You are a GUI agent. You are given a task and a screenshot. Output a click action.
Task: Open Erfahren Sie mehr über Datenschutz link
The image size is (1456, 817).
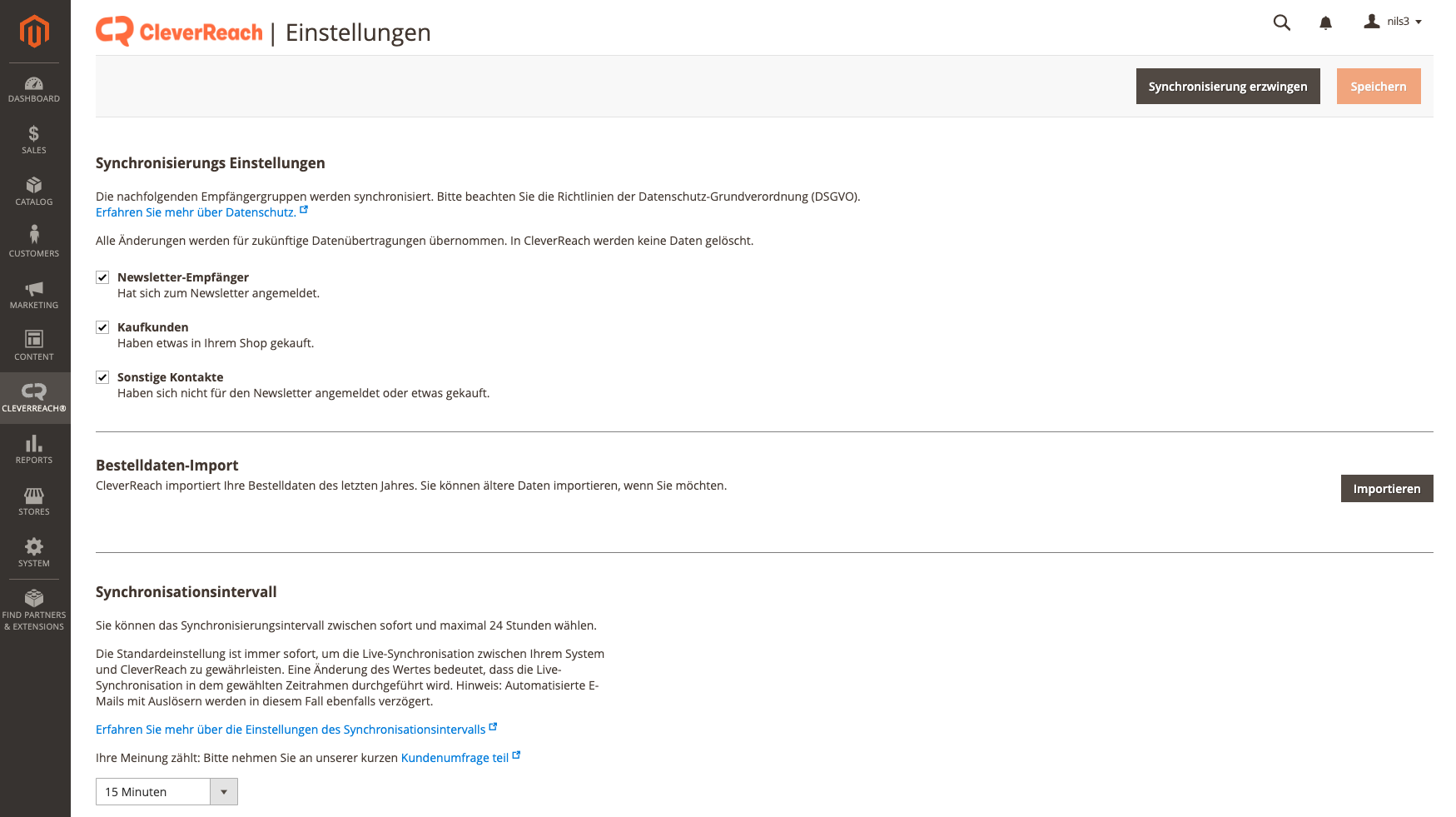pyautogui.click(x=196, y=212)
